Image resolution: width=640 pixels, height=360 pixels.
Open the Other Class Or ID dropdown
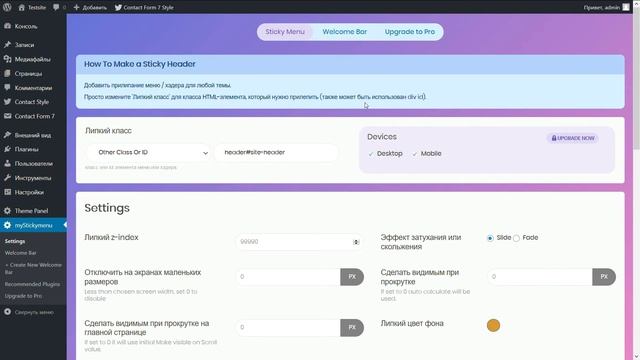coord(149,152)
